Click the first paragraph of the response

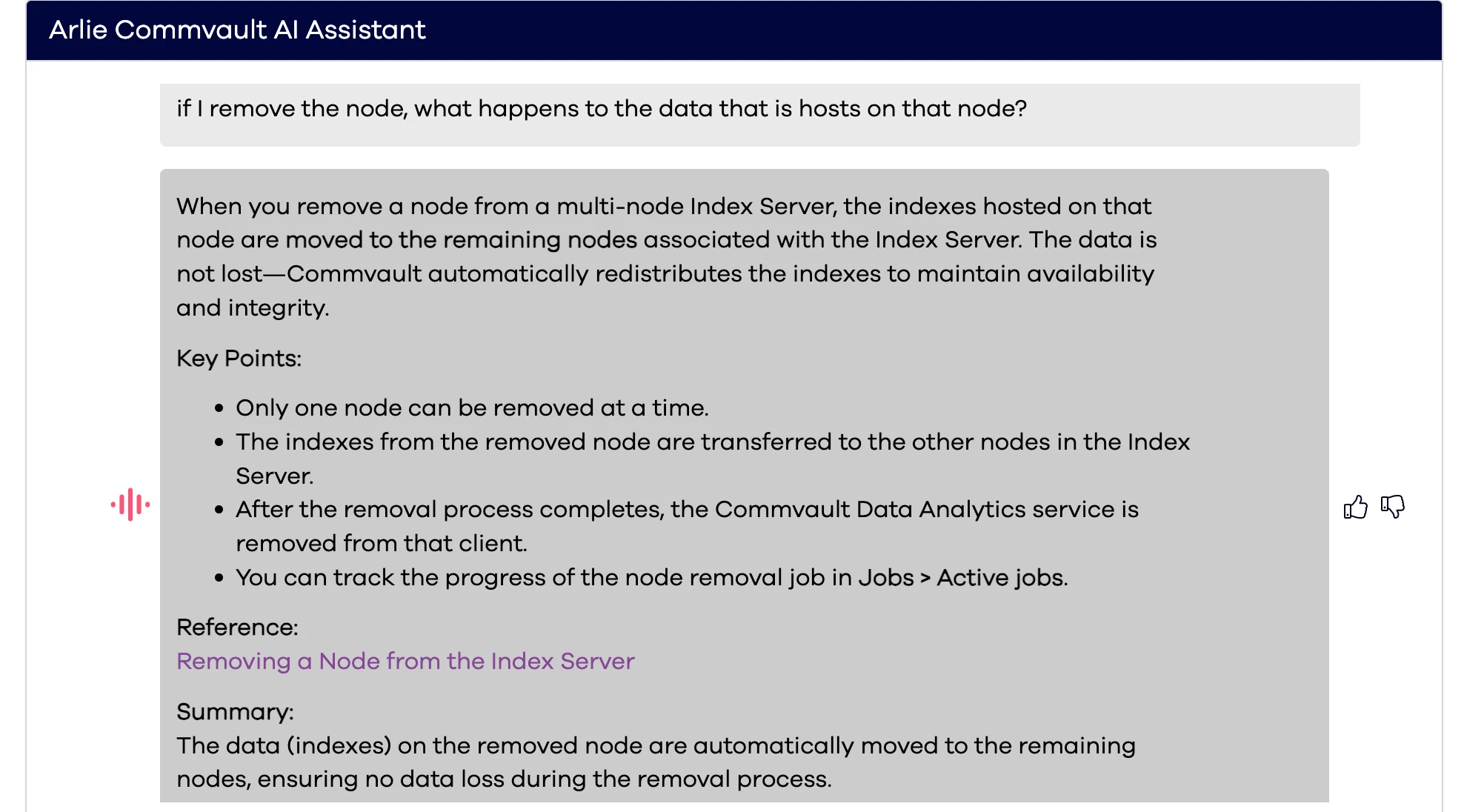[665, 240]
